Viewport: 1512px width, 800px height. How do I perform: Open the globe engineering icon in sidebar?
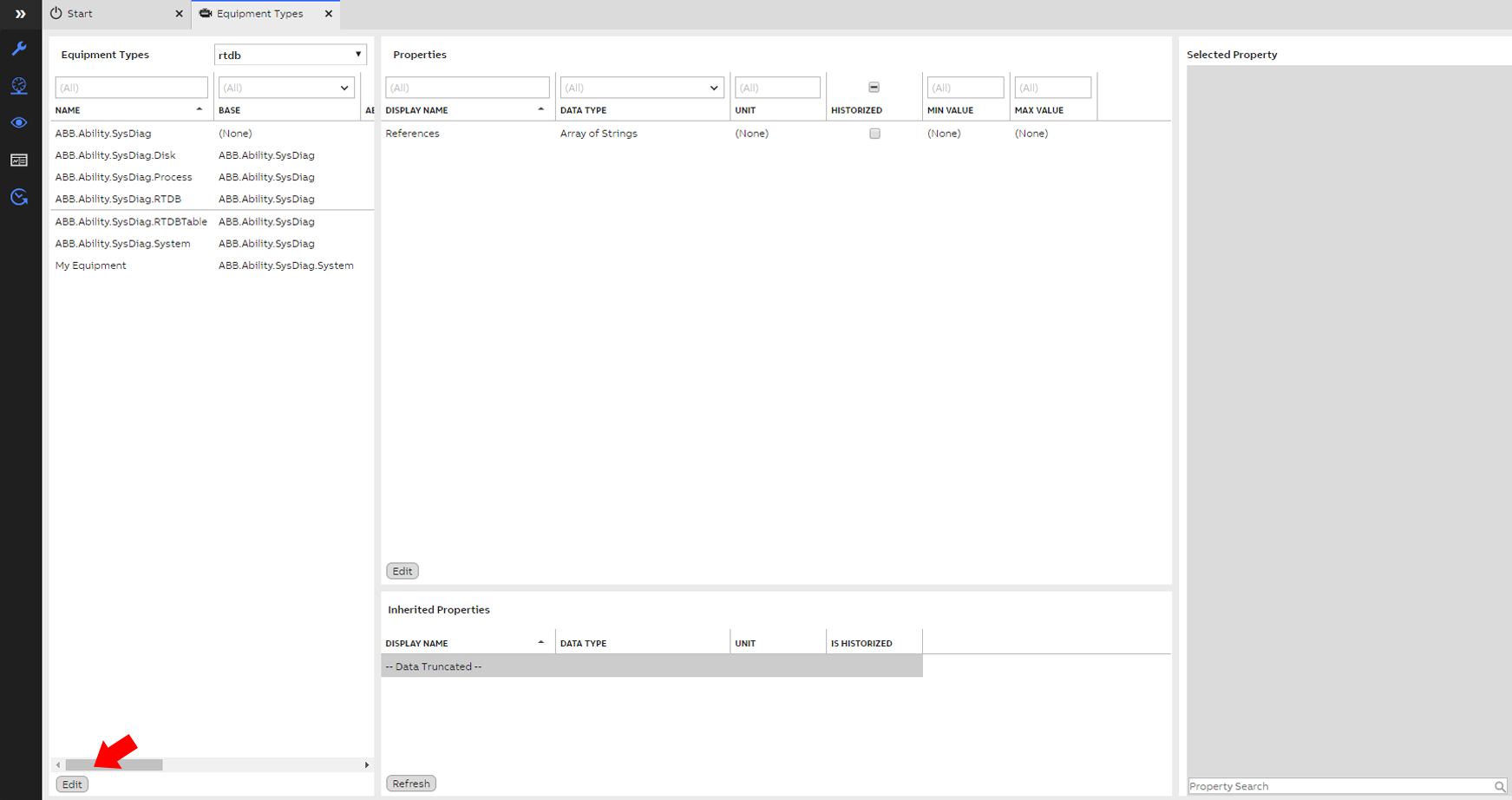[x=19, y=86]
